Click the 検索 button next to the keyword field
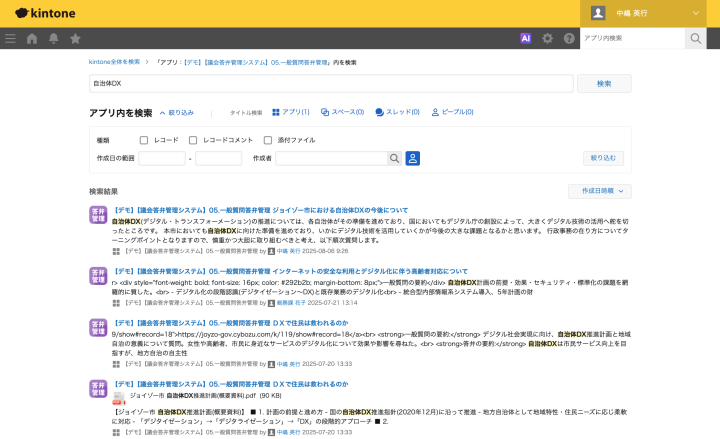Screen dimensions: 720x439 (604, 84)
